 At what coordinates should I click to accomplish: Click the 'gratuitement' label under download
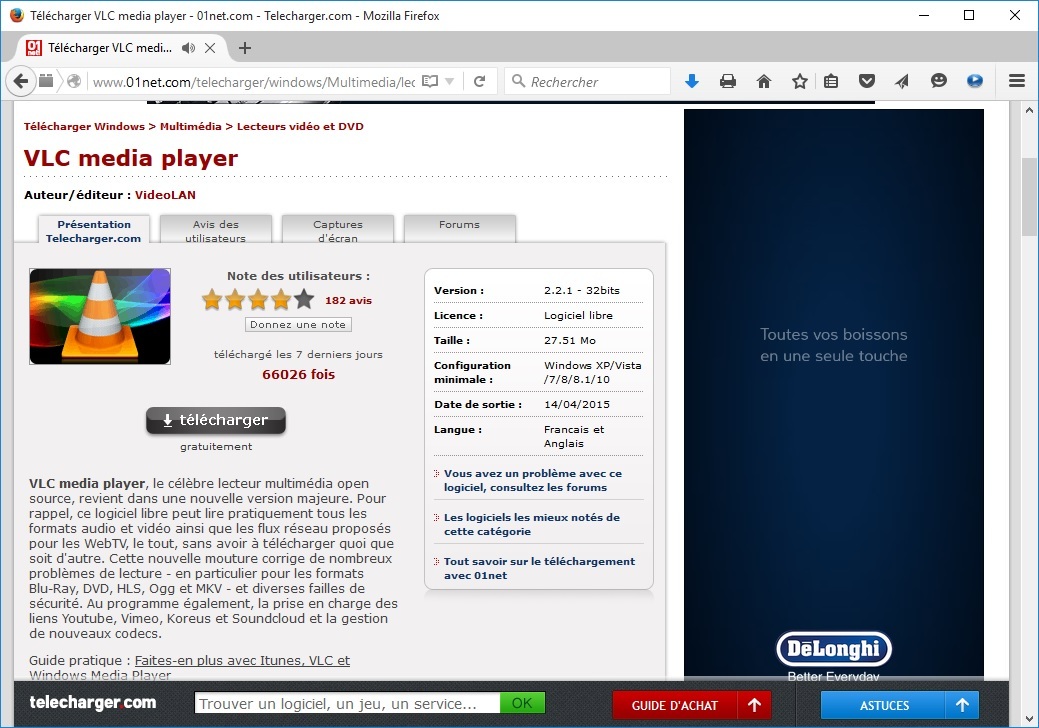coord(216,447)
